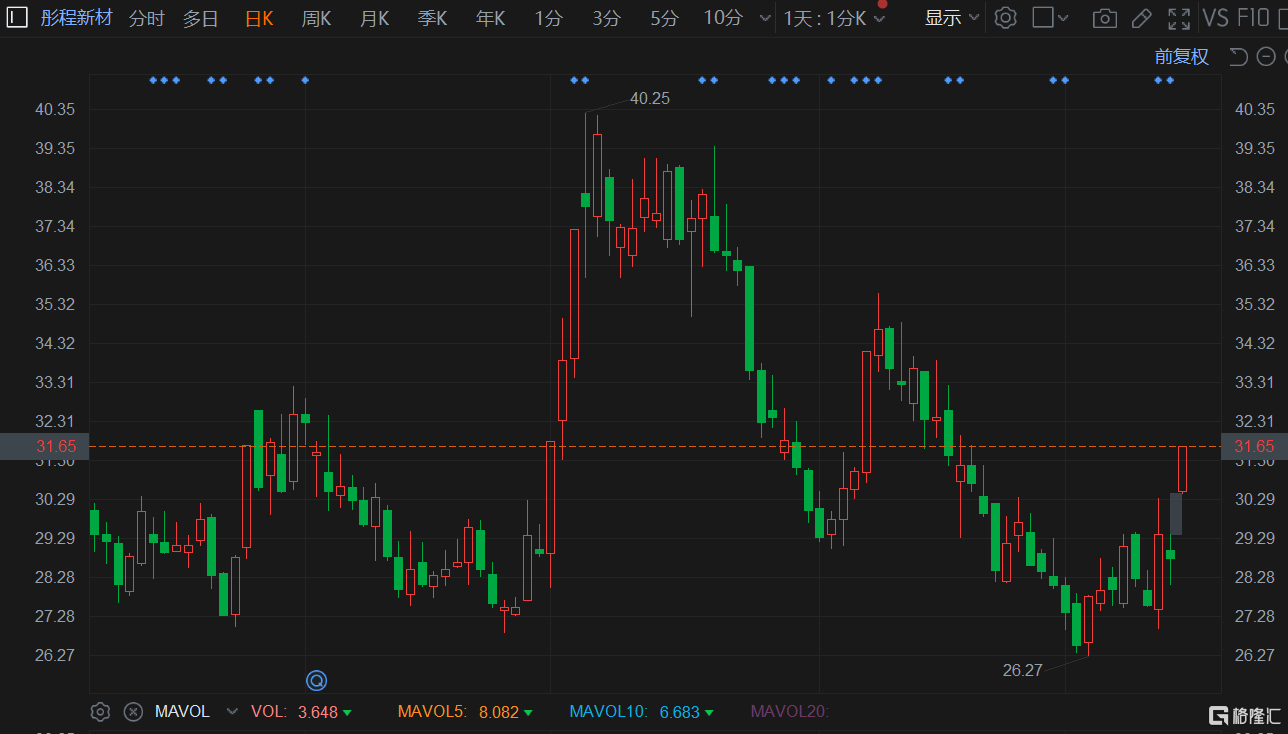This screenshot has width=1288, height=734.
Task: Switch to 3分 three-minute chart
Action: coord(606,18)
